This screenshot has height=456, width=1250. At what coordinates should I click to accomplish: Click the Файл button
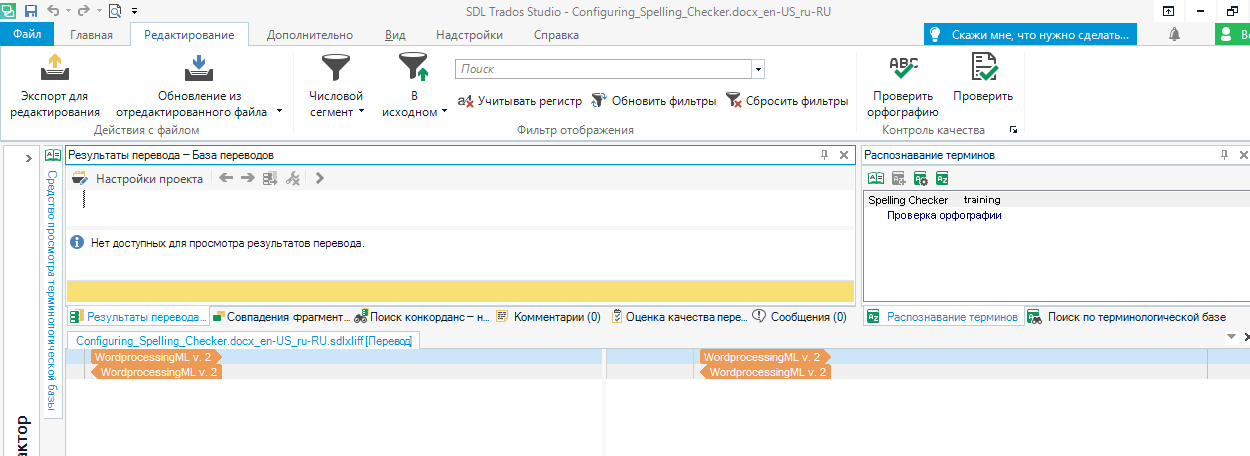(x=27, y=35)
